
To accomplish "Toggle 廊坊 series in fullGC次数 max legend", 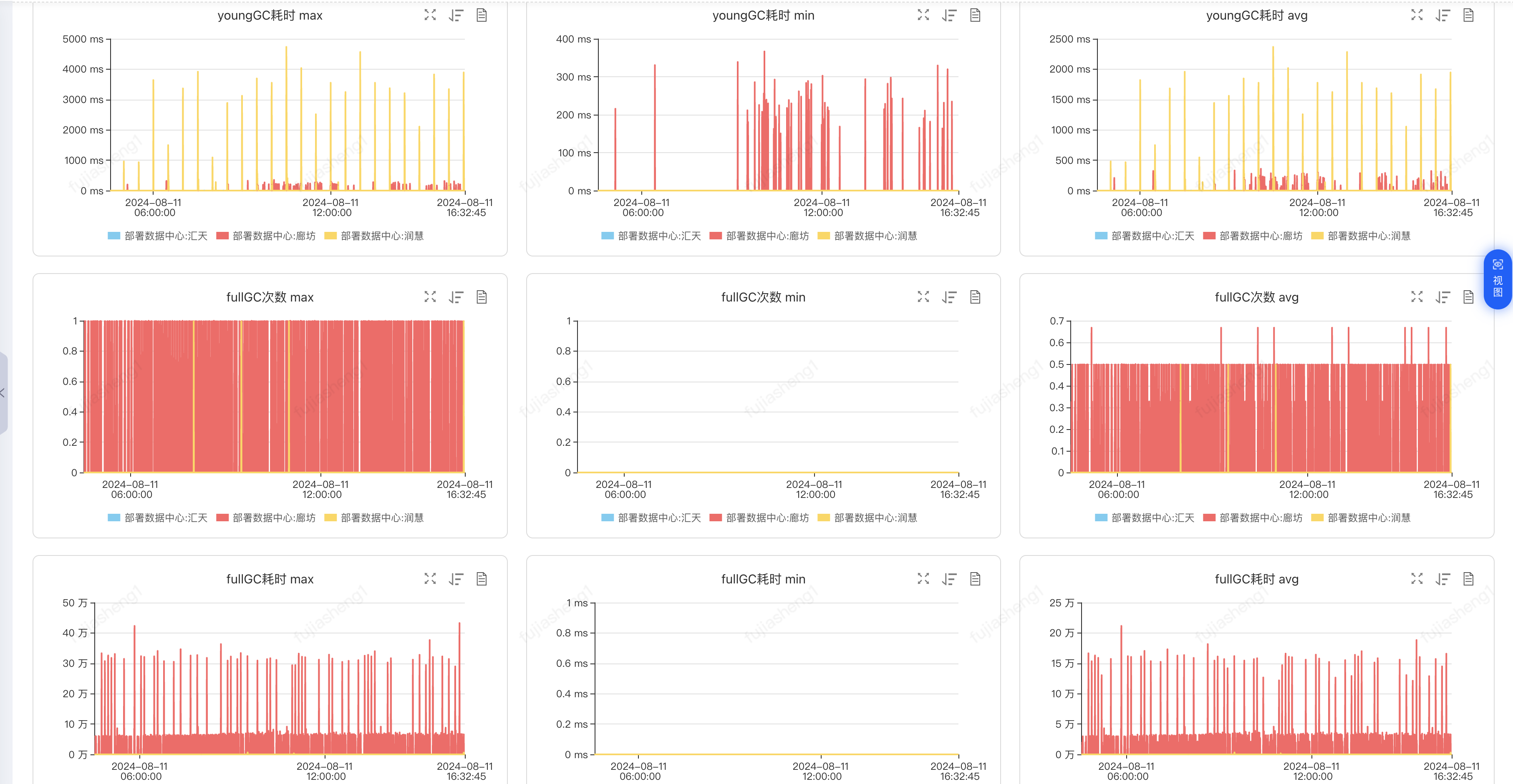I will pos(274,518).
